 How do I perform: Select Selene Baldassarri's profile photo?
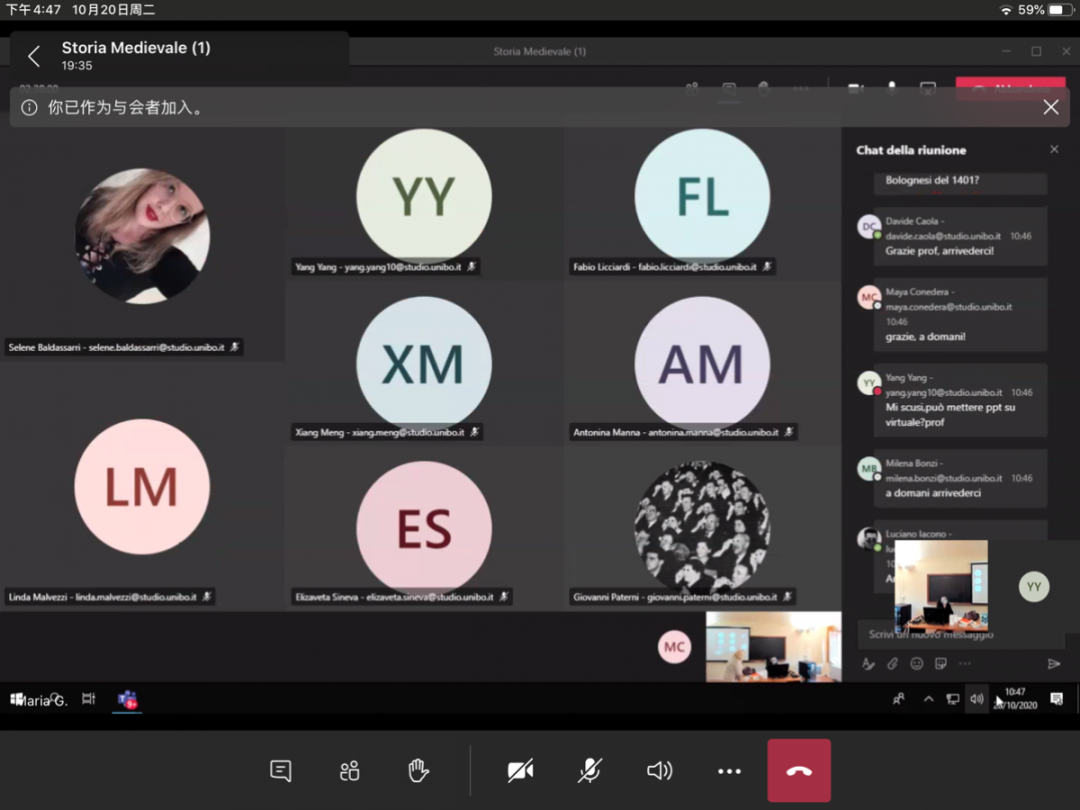point(142,236)
